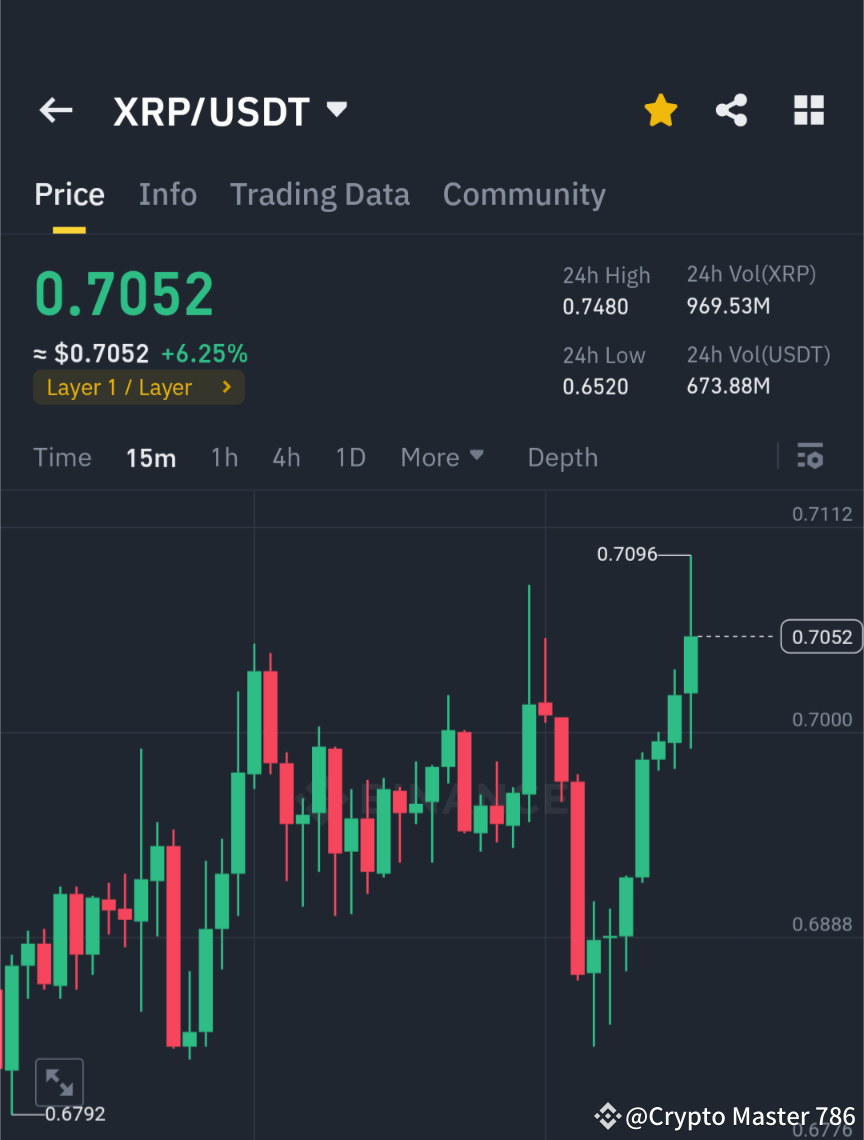Tap the back arrow to exit chart
This screenshot has width=864, height=1140.
pos(55,110)
